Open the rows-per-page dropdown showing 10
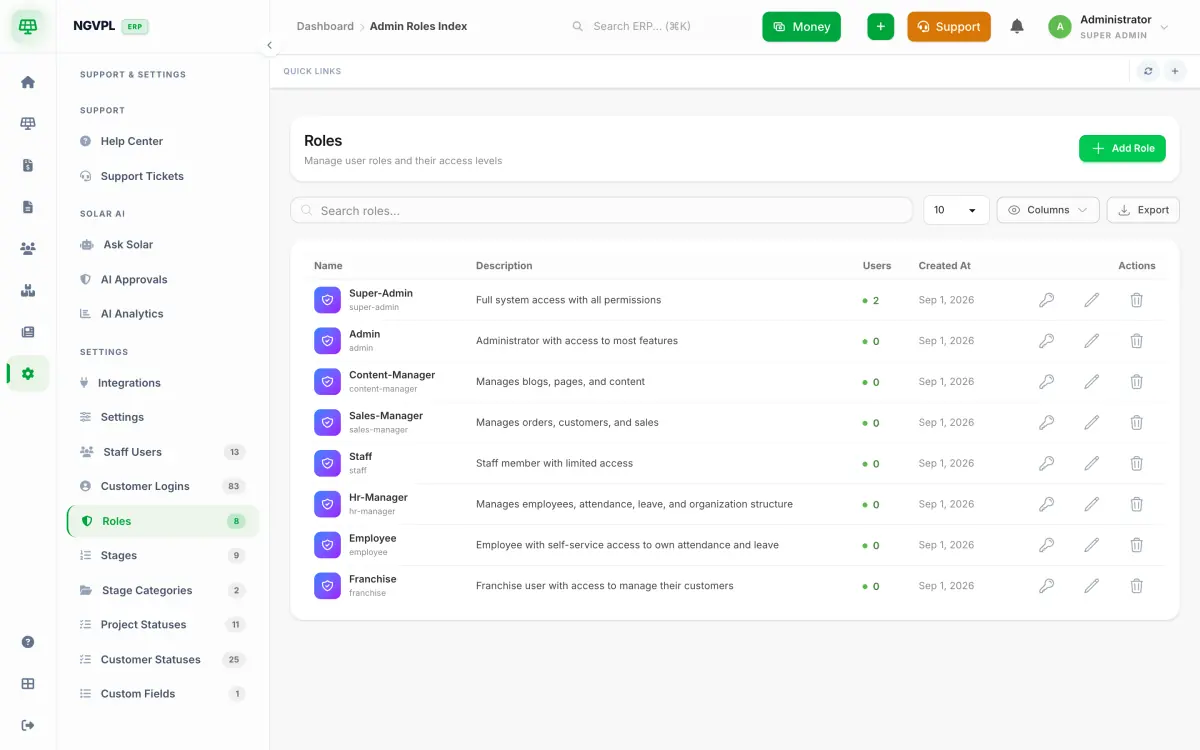Viewport: 1200px width, 750px height. click(x=956, y=210)
